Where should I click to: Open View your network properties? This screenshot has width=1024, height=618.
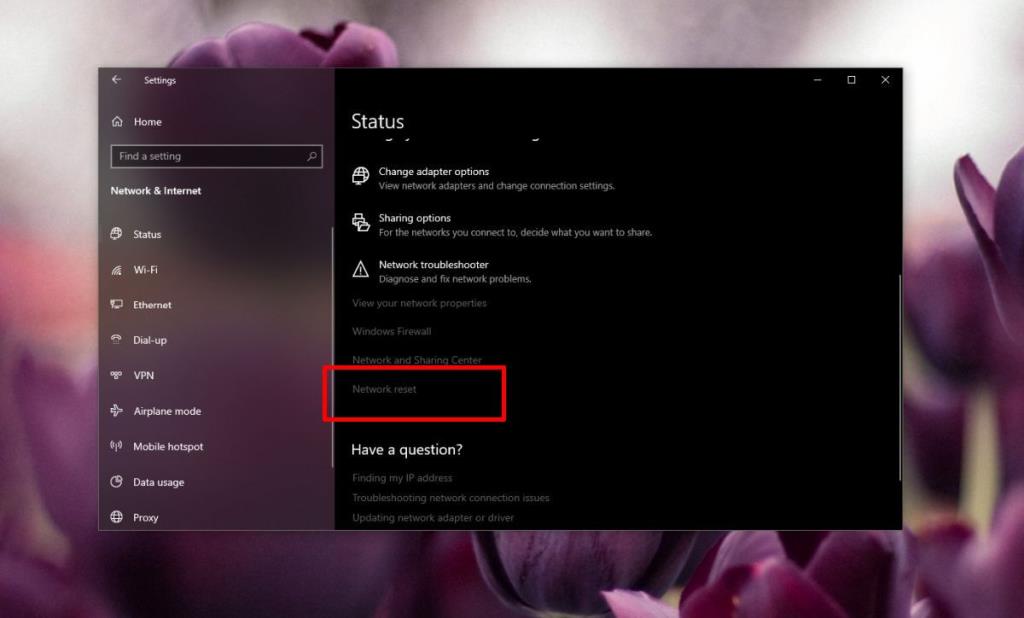418,302
